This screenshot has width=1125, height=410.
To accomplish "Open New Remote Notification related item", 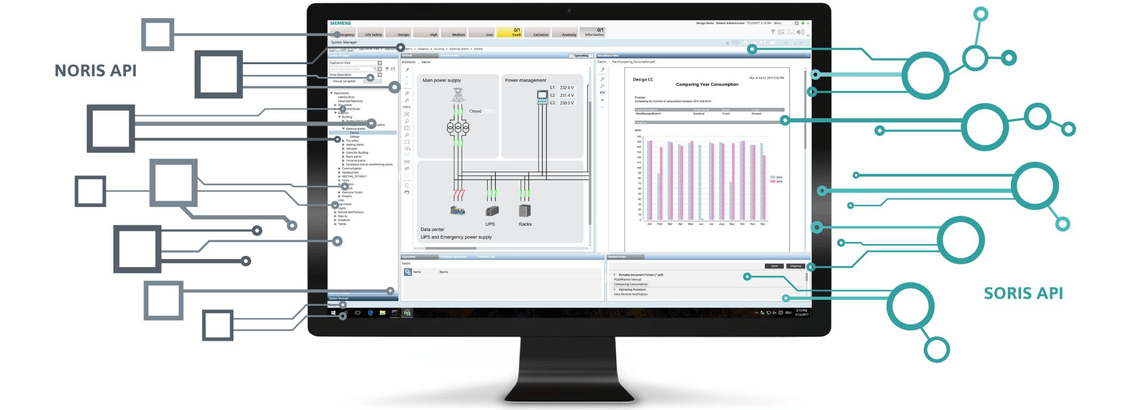I will pos(631,294).
